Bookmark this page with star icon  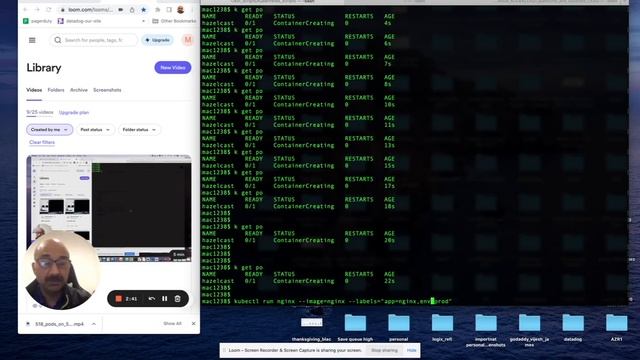tap(143, 9)
